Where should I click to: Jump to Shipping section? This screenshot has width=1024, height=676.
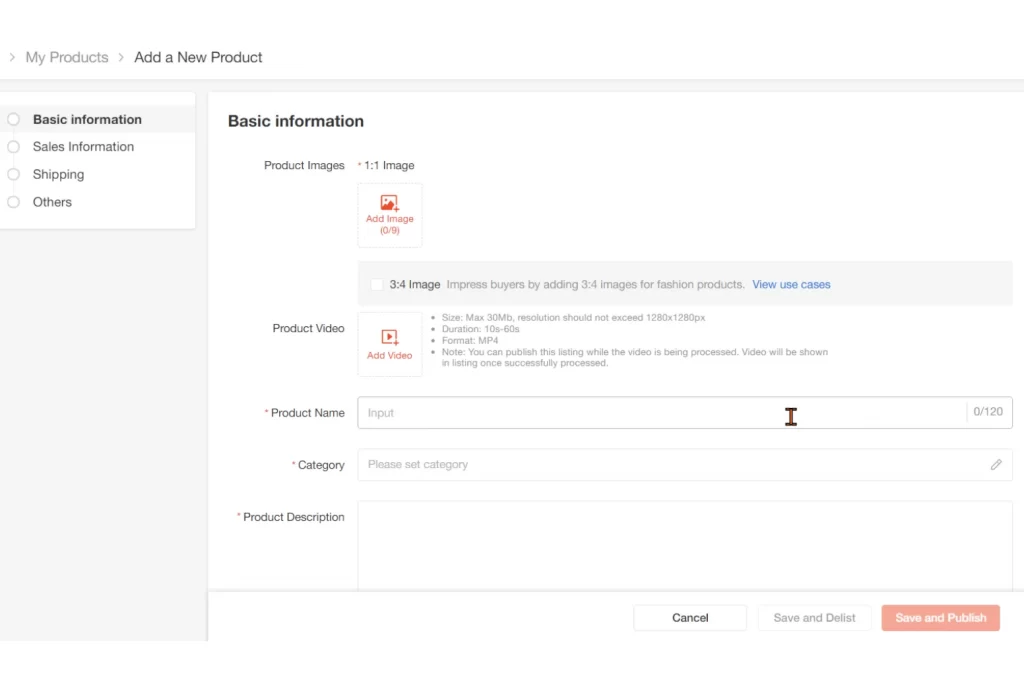(x=58, y=174)
